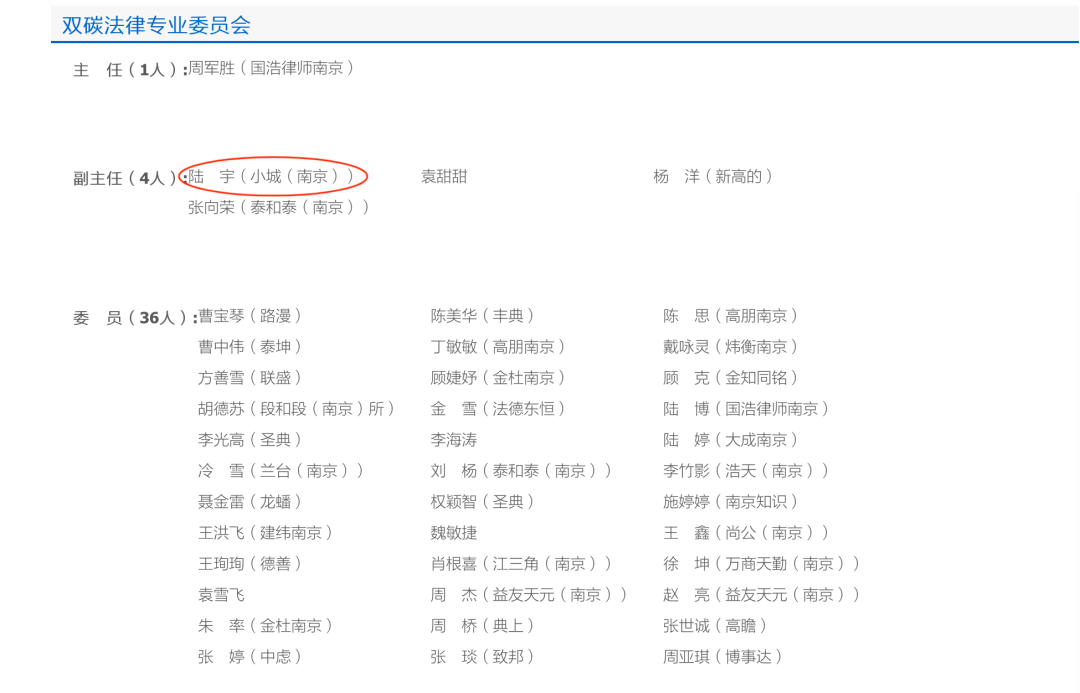The height and width of the screenshot is (693, 1080).
Task: Select 陆 婷（大成南京）
Action: [x=730, y=440]
